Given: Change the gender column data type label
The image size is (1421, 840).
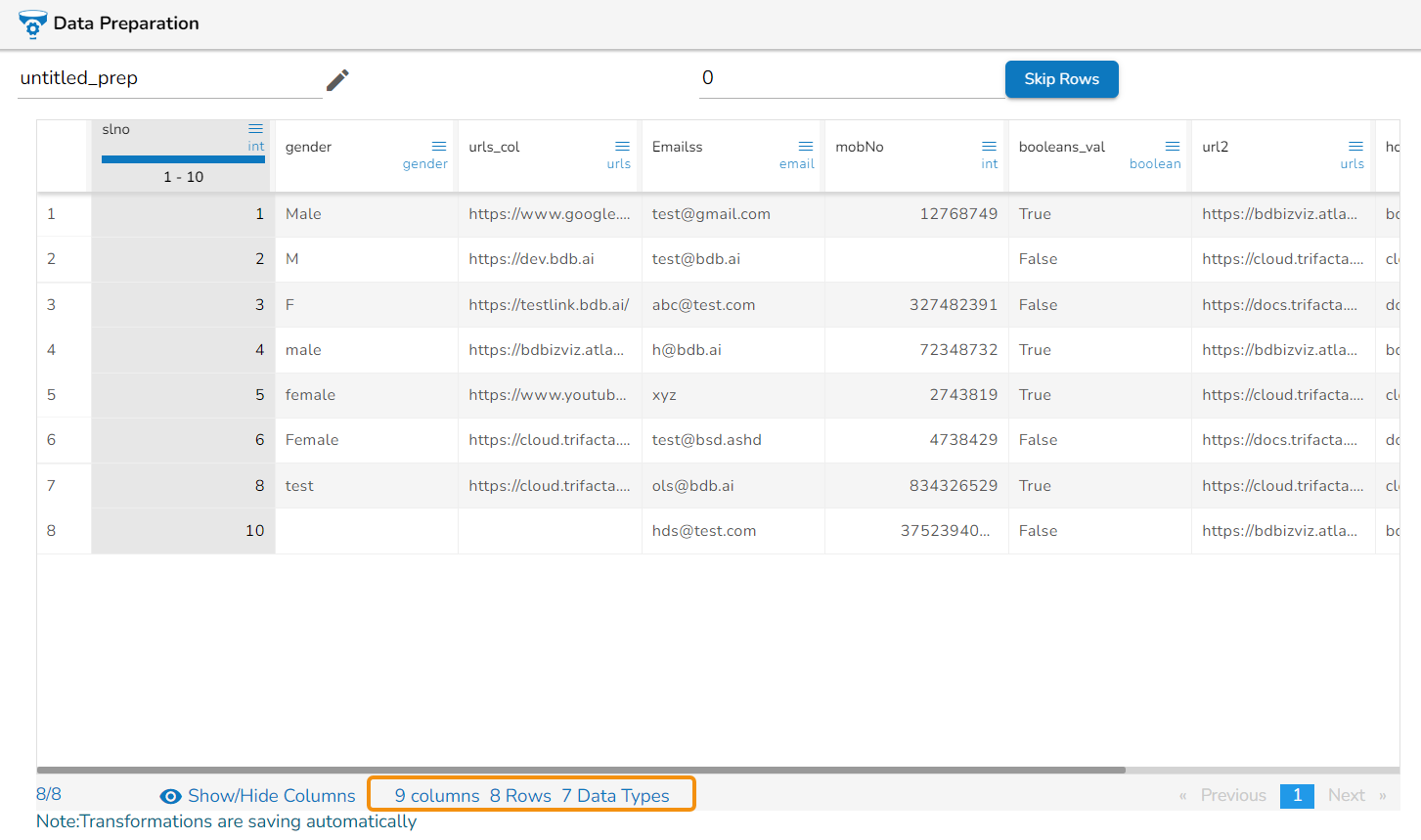Looking at the screenshot, I should 424,164.
